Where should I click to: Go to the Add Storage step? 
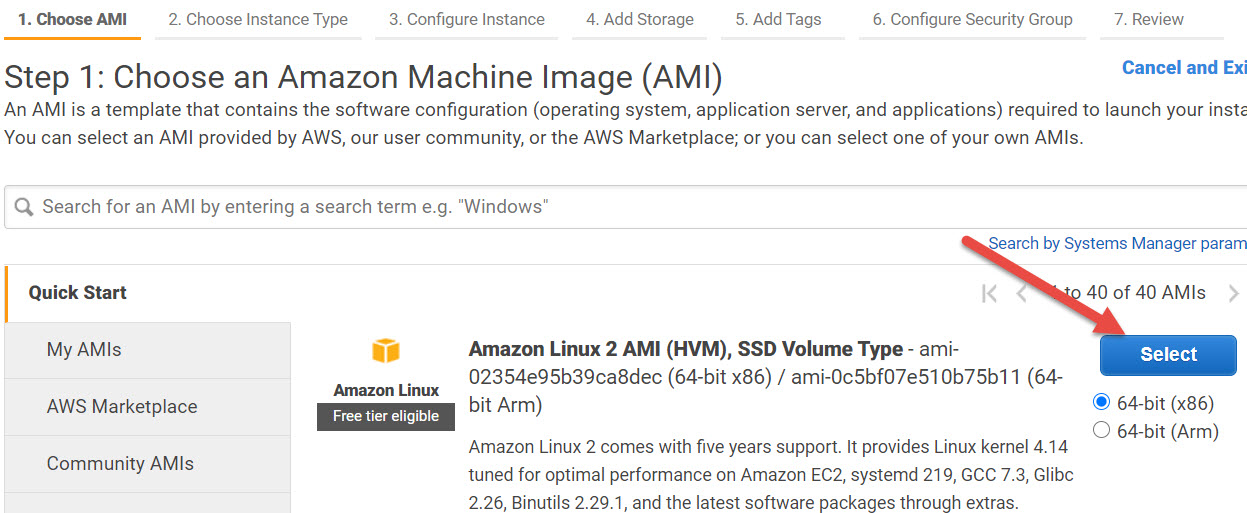point(640,19)
